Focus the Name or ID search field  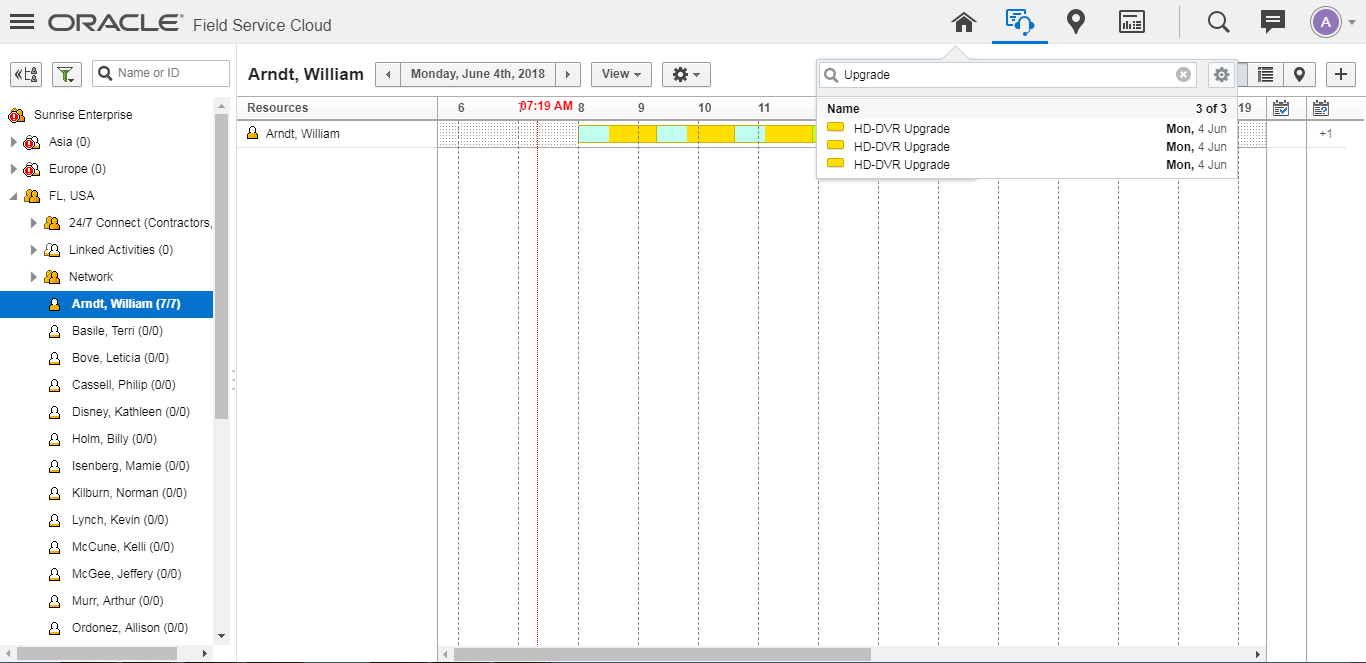coord(161,73)
